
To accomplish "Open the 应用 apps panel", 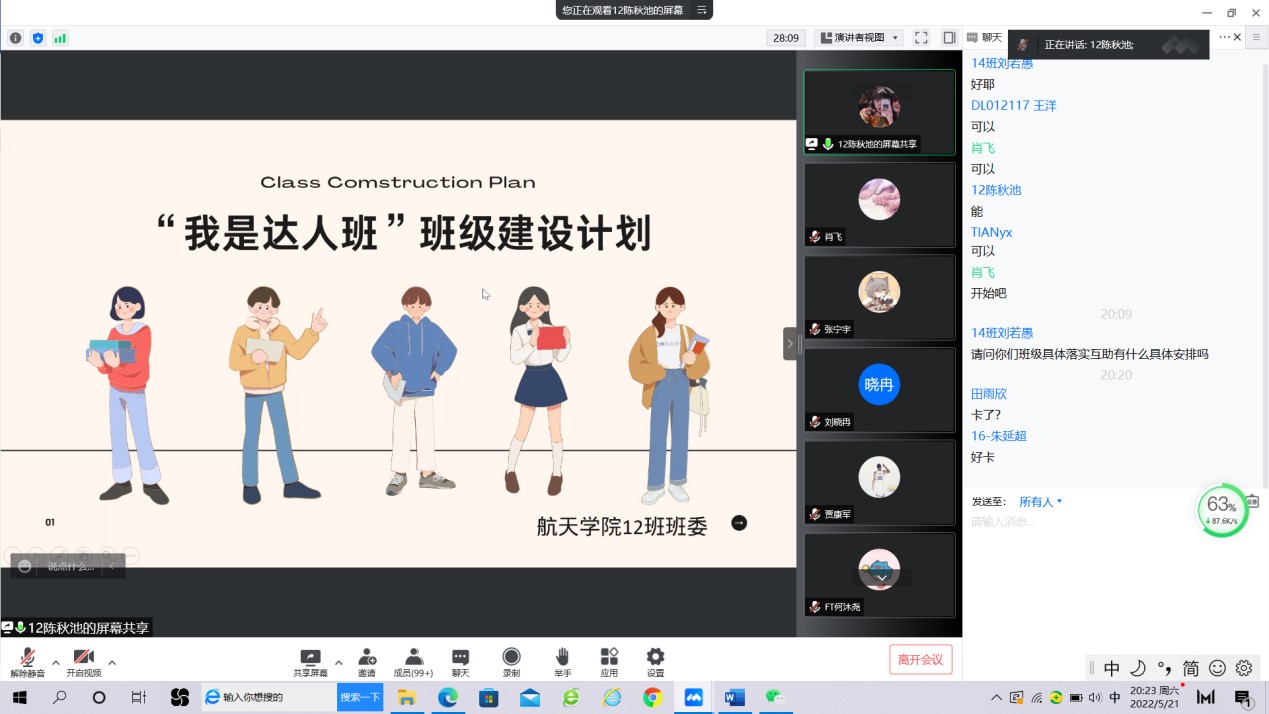I will pos(609,660).
